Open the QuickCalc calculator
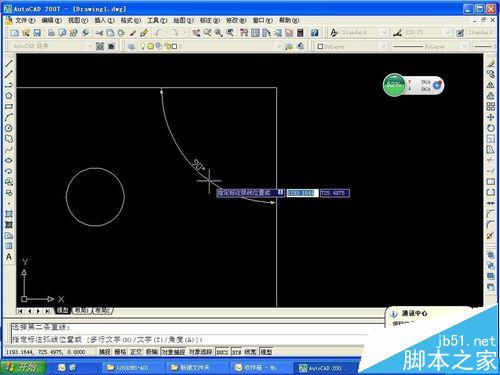Image resolution: width=500 pixels, height=375 pixels. coord(300,33)
